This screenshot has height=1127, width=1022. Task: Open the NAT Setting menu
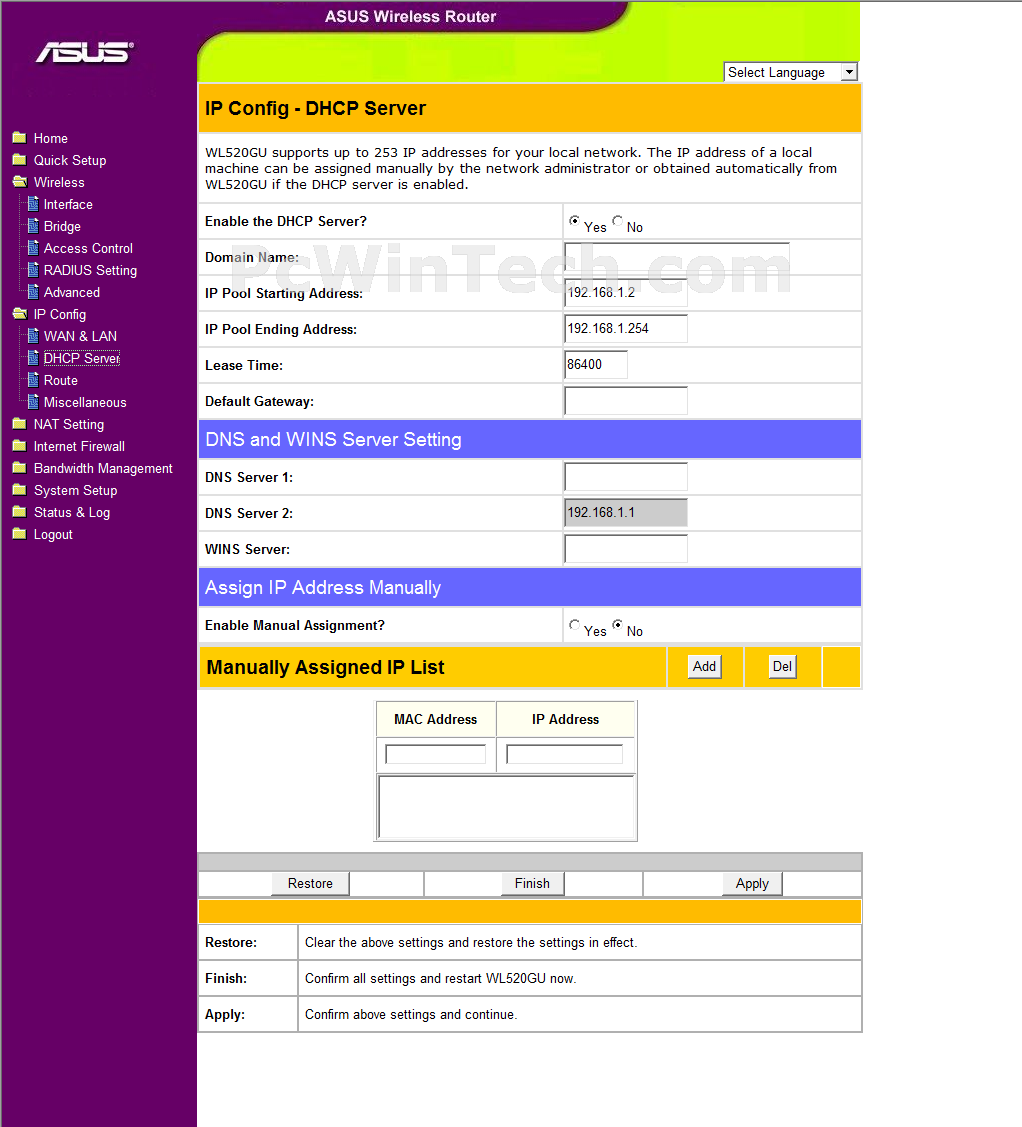pyautogui.click(x=69, y=424)
